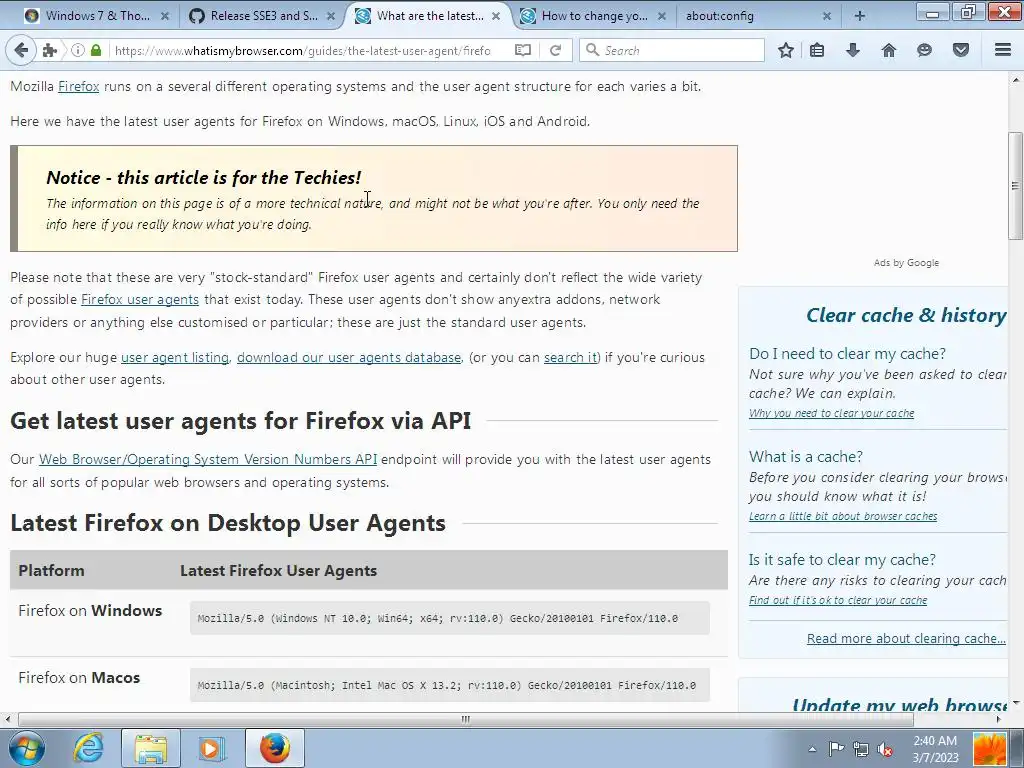Viewport: 1024px width, 768px height.
Task: Click the 'Clear cache & history' sidebar heading
Action: [906, 315]
